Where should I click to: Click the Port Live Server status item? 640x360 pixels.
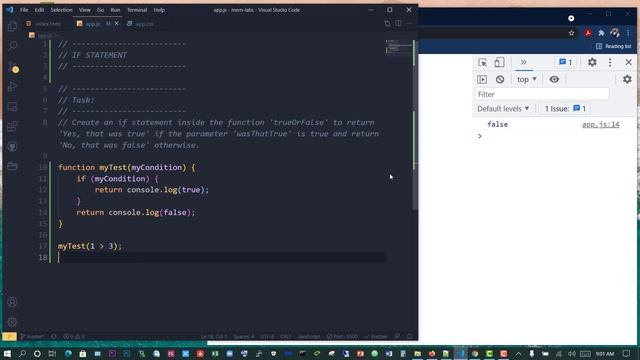coord(342,337)
